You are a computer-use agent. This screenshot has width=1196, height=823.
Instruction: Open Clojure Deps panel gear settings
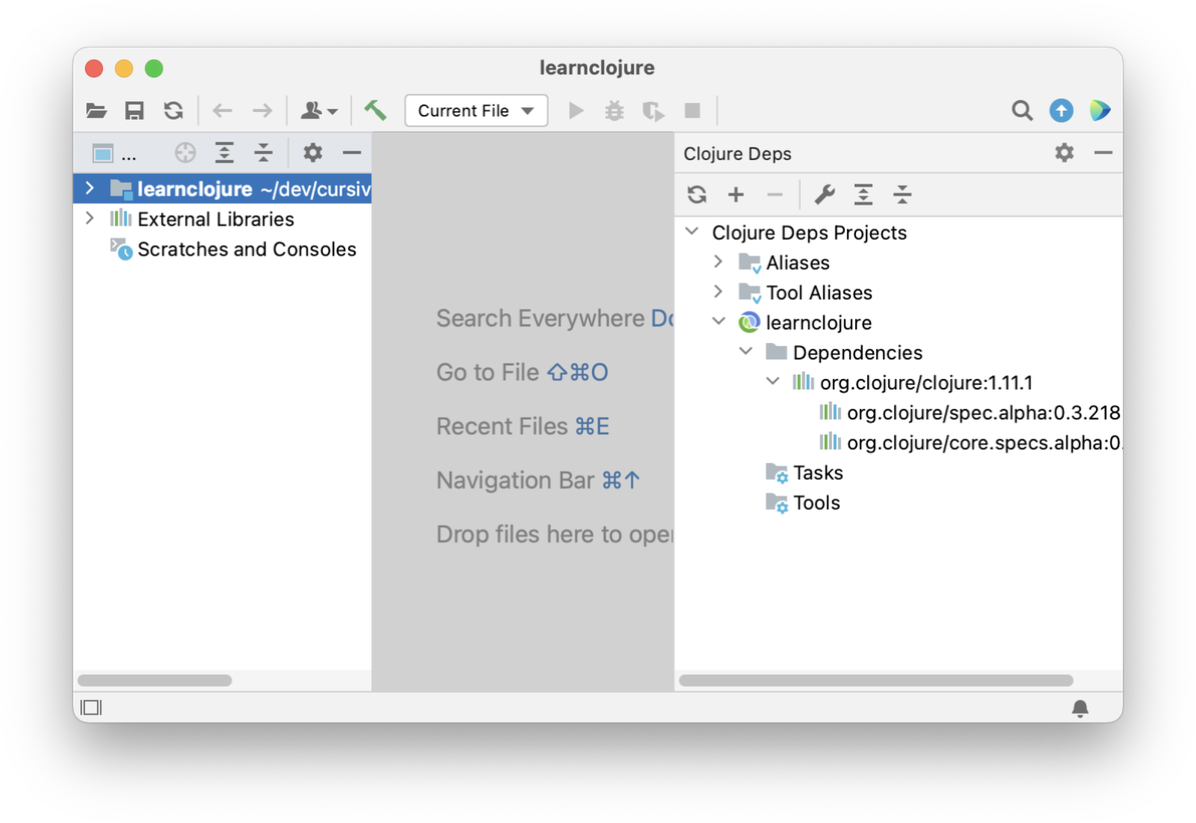click(1064, 153)
